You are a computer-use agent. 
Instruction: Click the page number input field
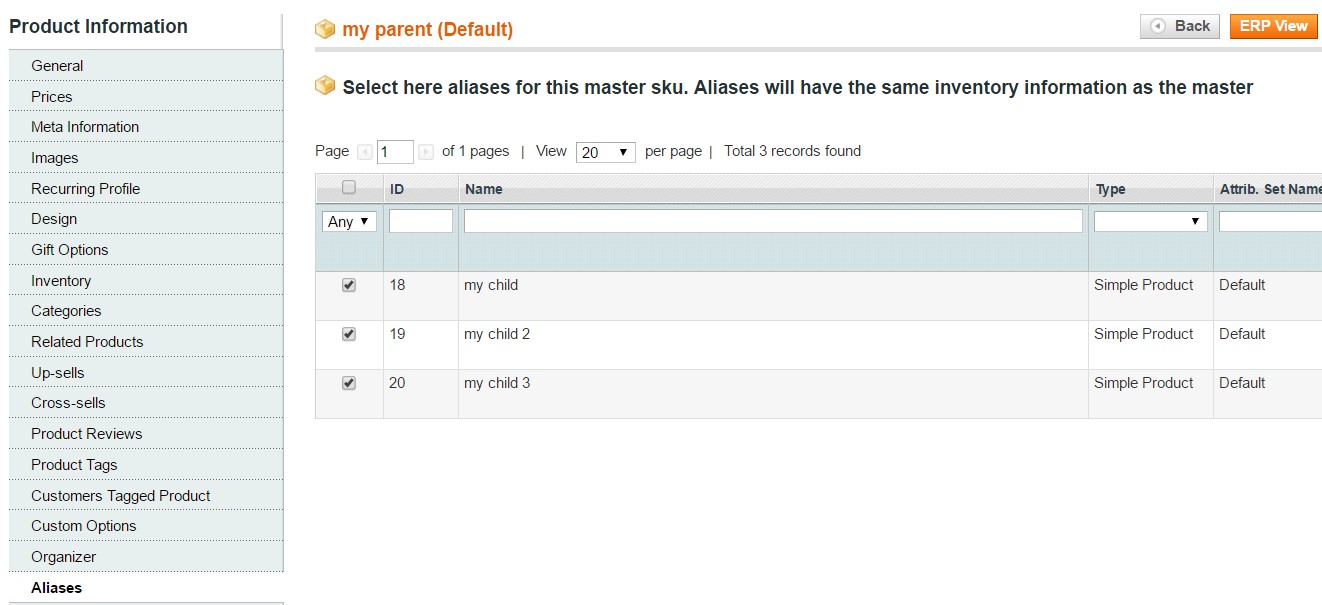(x=395, y=152)
